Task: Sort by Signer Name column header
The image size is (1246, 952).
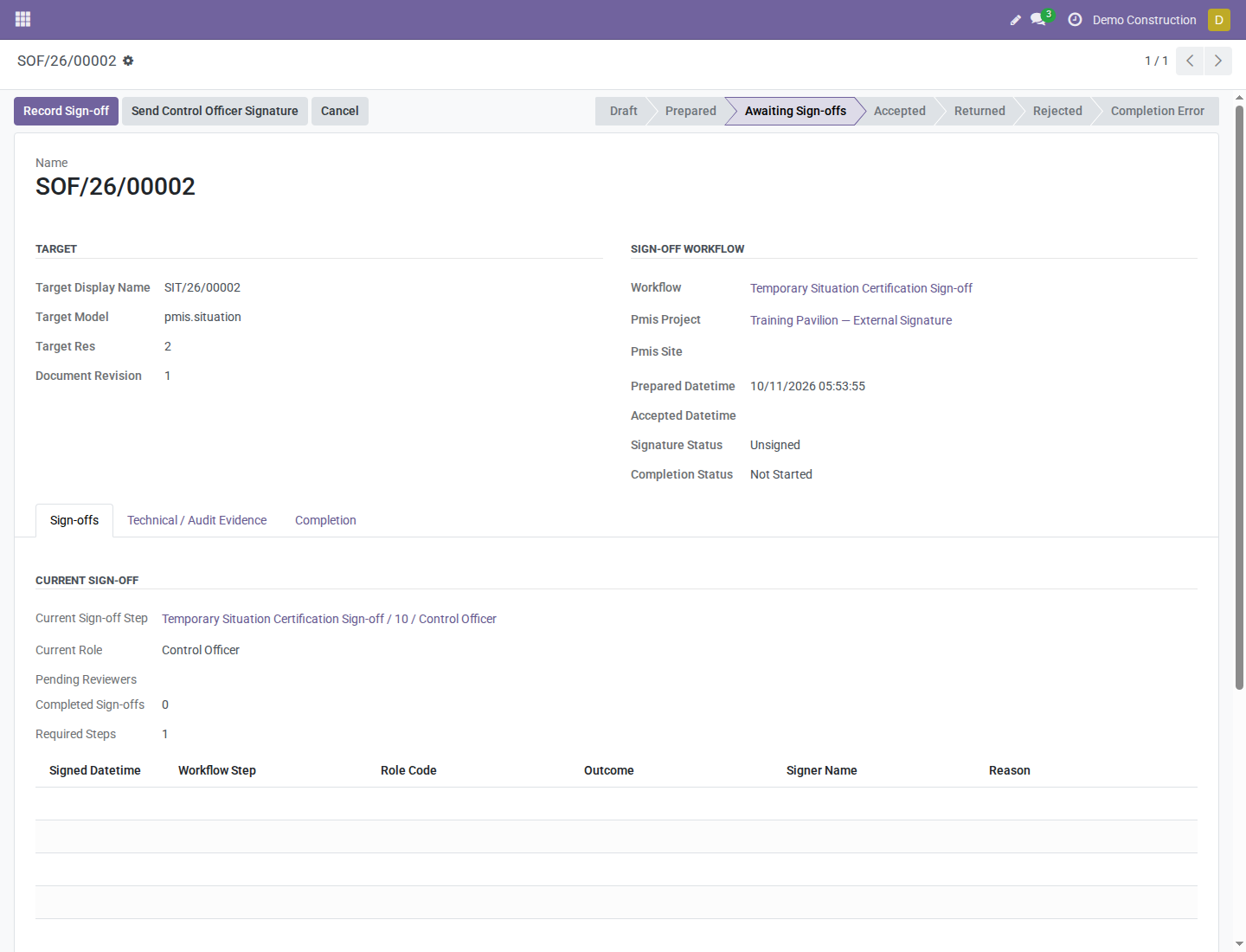Action: [x=822, y=770]
